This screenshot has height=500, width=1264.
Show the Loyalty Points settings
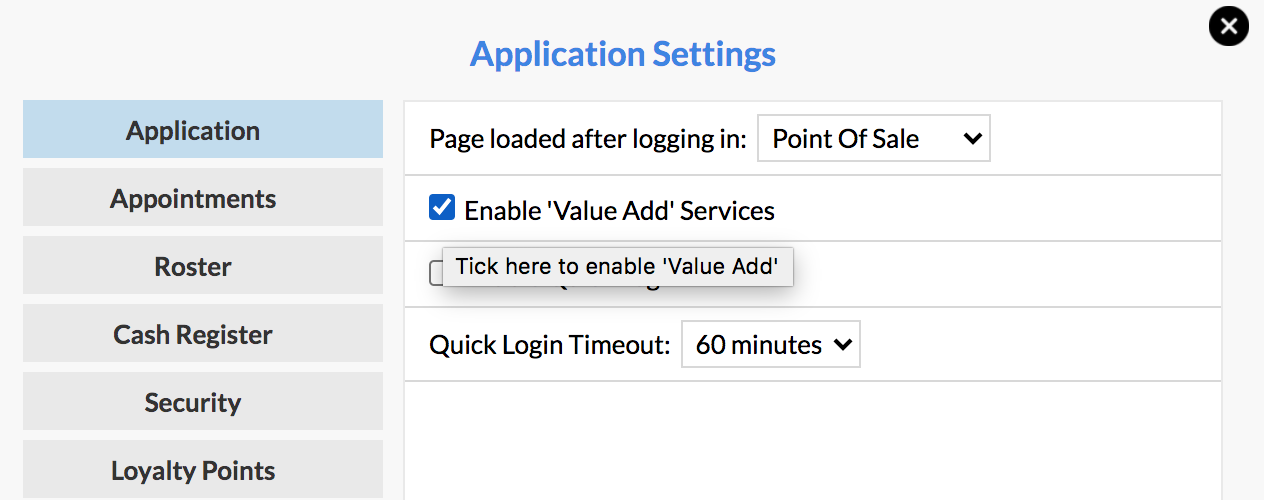(203, 469)
